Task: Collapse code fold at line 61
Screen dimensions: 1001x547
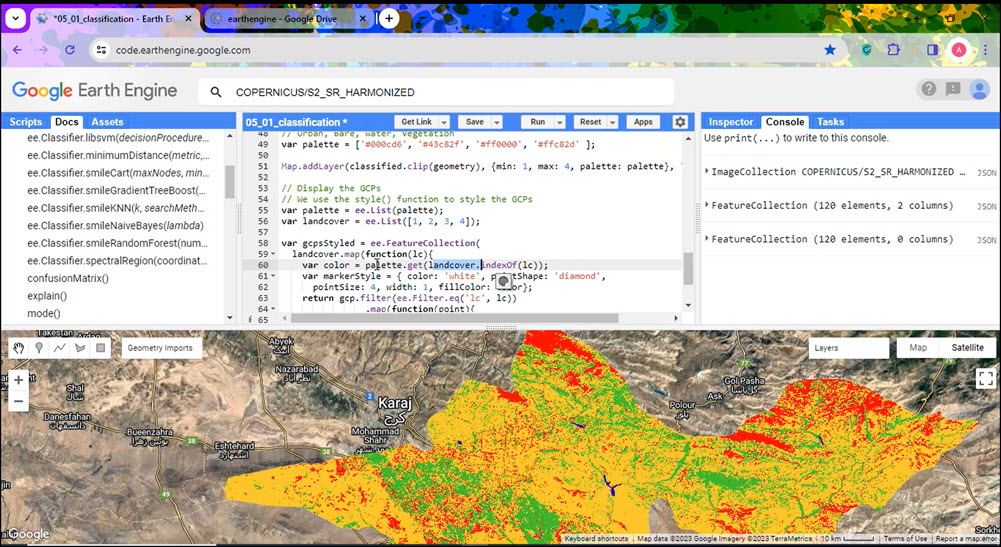Action: (274, 276)
